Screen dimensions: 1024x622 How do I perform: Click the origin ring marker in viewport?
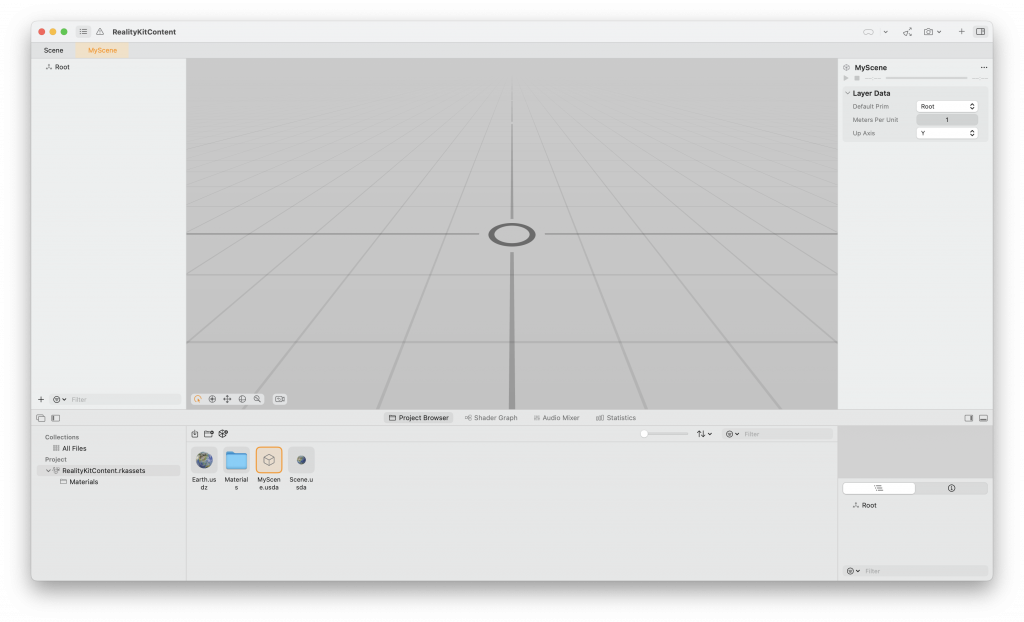[512, 235]
